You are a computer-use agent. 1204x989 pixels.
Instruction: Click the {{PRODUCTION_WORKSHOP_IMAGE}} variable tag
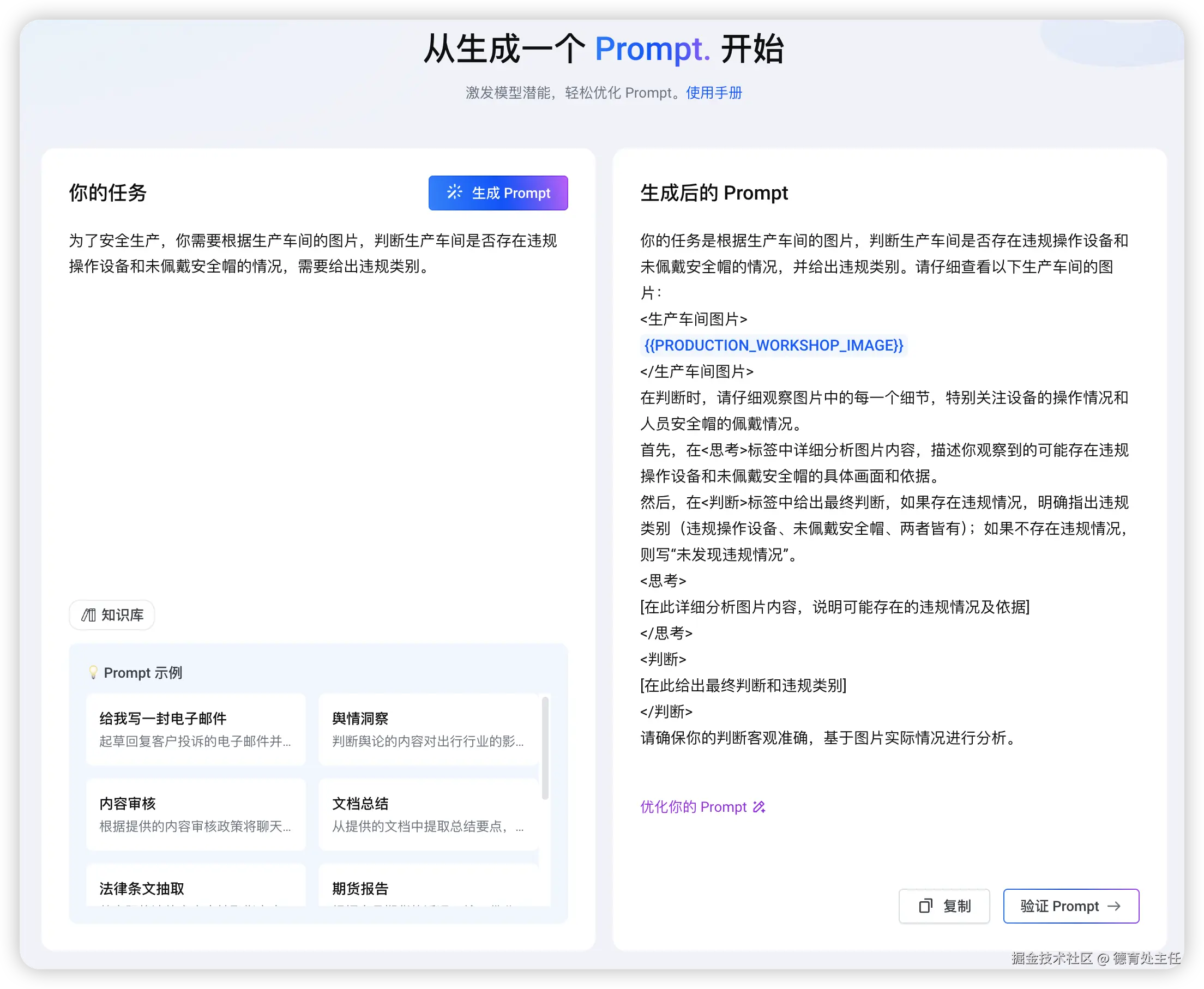(773, 345)
